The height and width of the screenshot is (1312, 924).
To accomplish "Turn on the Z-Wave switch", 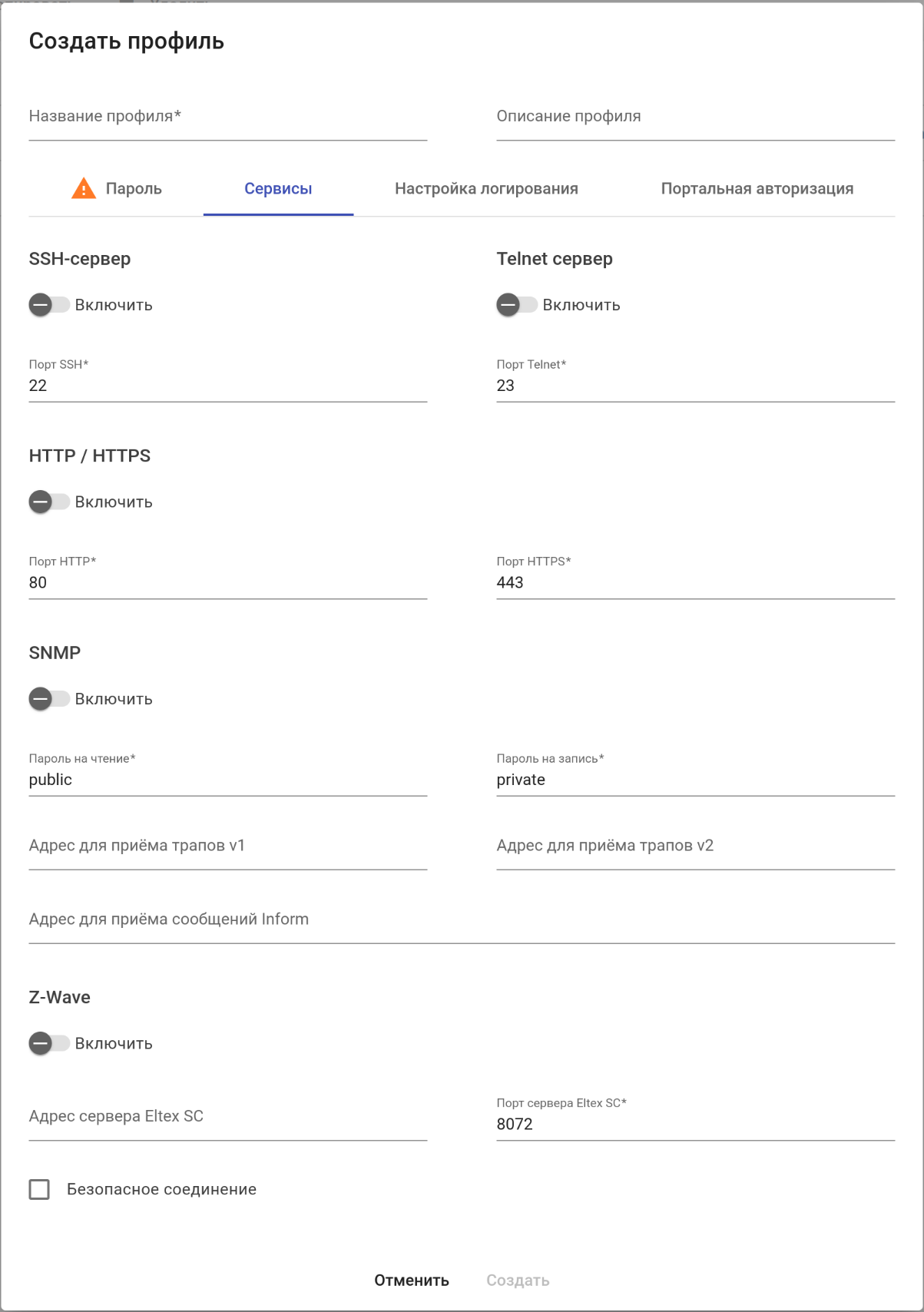I will click(49, 1043).
